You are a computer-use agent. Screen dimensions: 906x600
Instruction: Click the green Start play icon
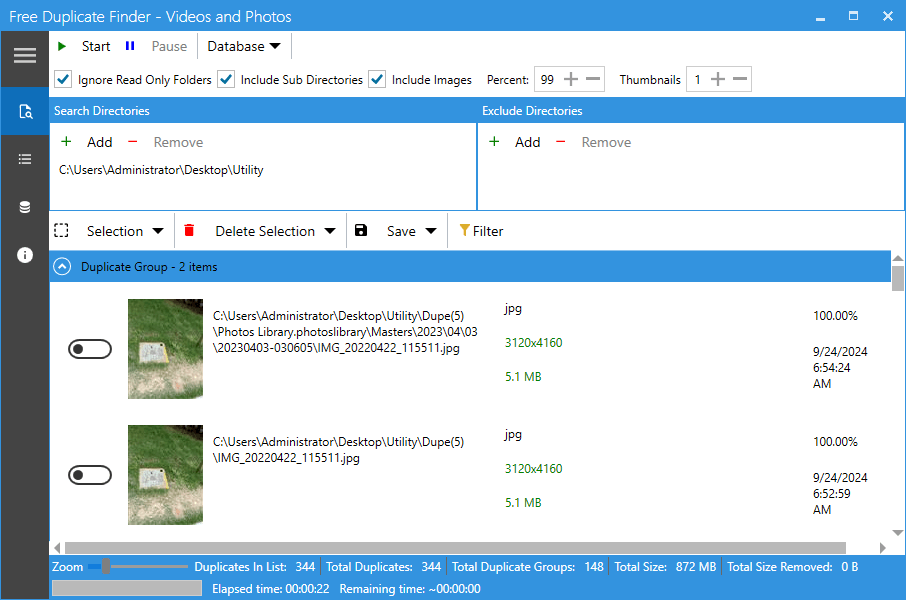pos(62,46)
